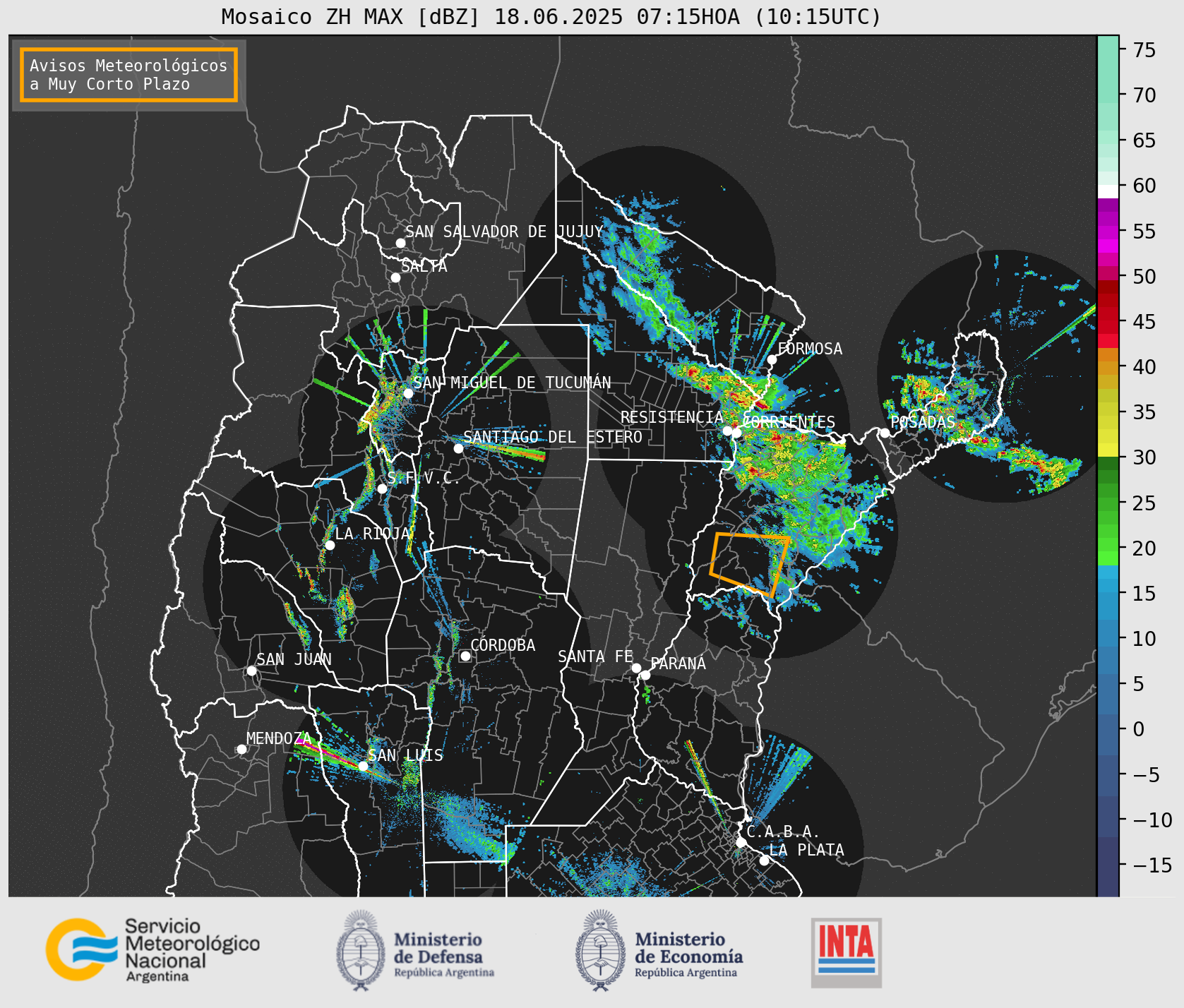The height and width of the screenshot is (1008, 1184).
Task: Click the FORMOSA city marker
Action: point(772,359)
